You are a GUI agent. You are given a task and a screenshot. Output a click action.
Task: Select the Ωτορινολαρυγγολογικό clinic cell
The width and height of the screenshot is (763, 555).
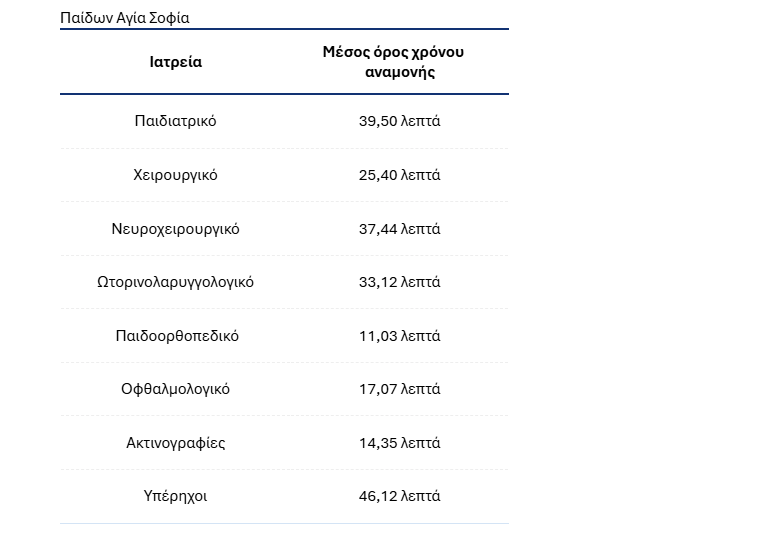point(175,282)
